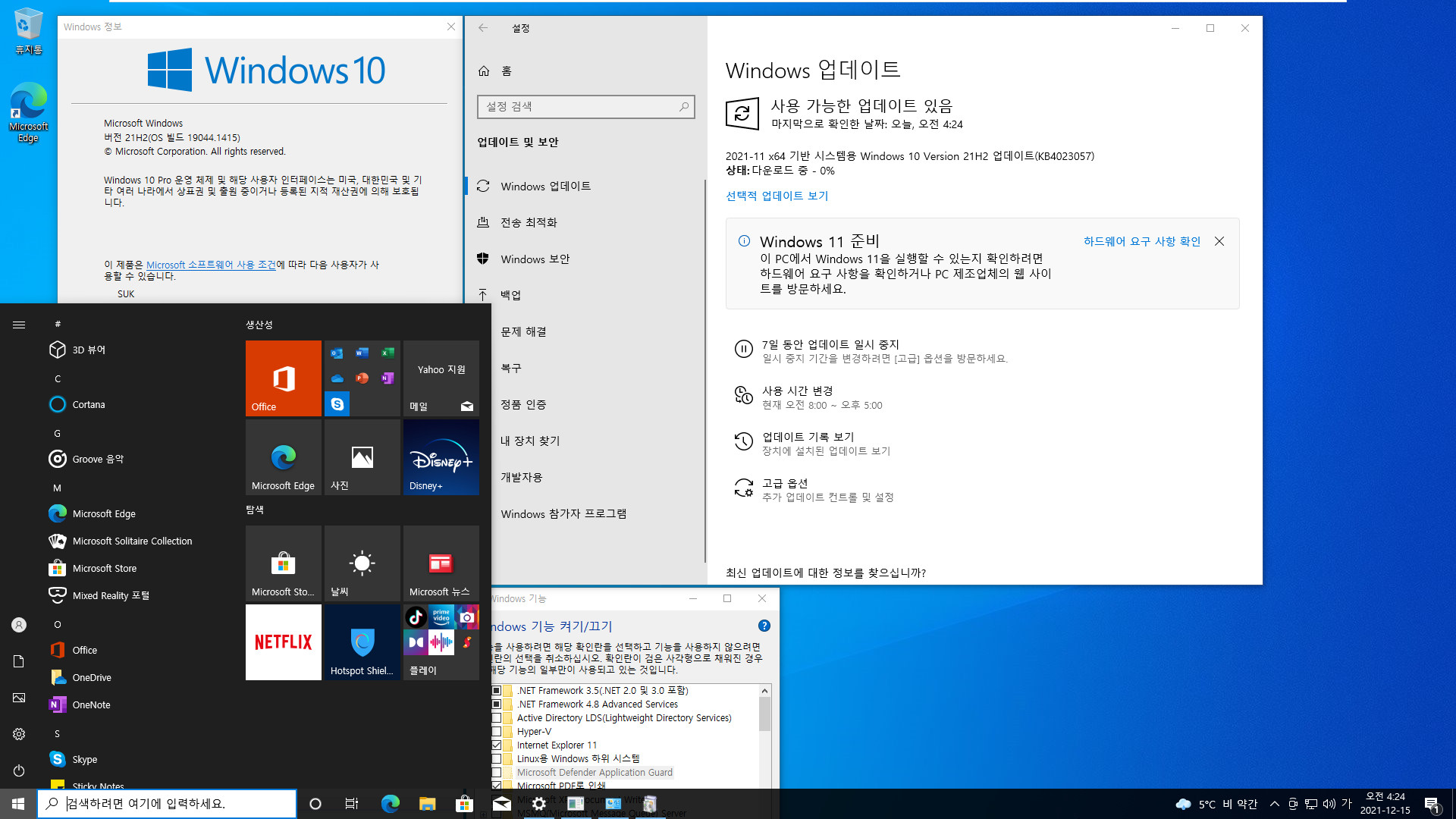1456x819 pixels.
Task: Pause updates for 7 days option
Action: point(871,350)
